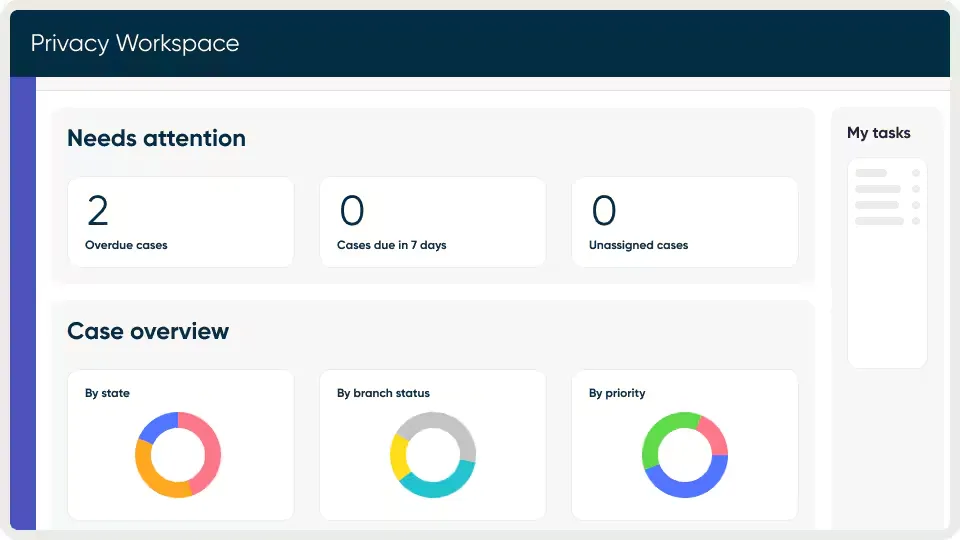Click the My tasks panel heading
Screen dimensions: 960x540
[878, 132]
